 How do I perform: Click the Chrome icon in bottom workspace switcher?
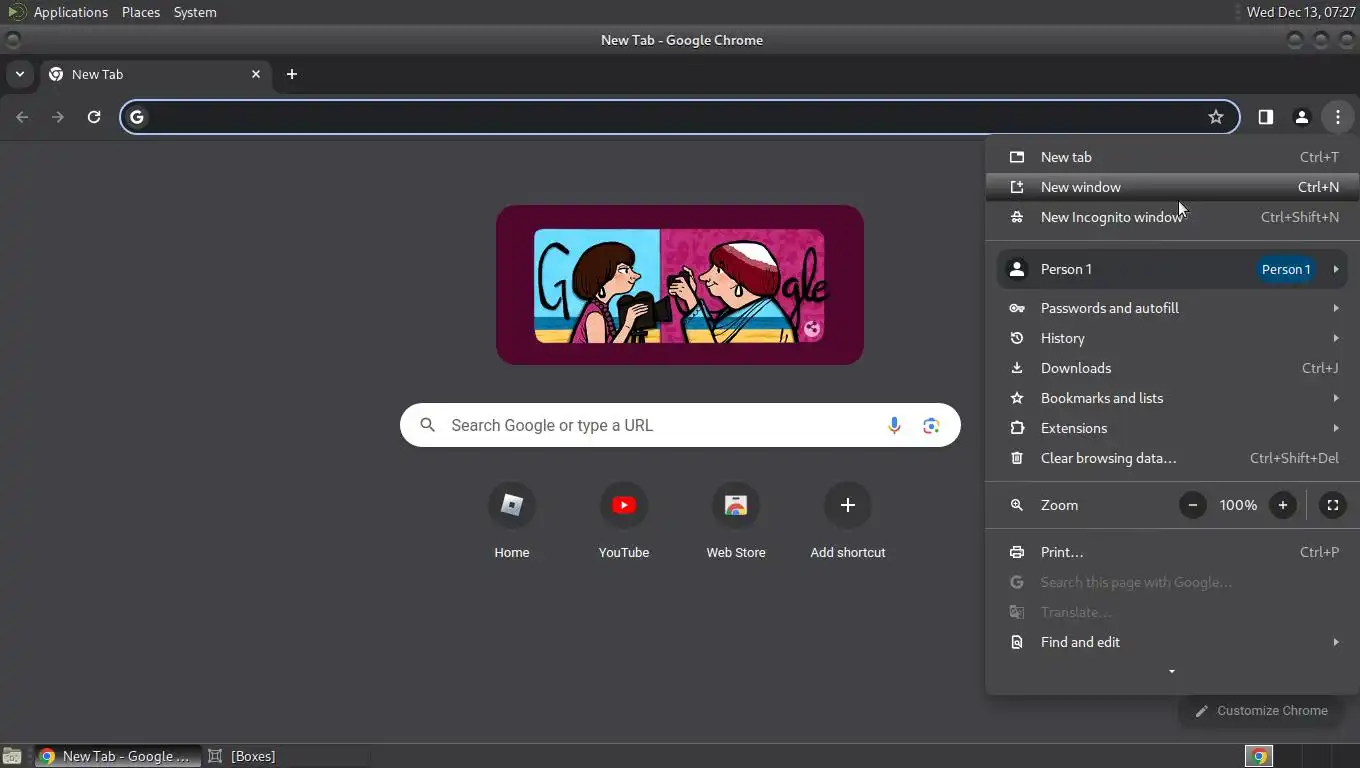[1260, 756]
